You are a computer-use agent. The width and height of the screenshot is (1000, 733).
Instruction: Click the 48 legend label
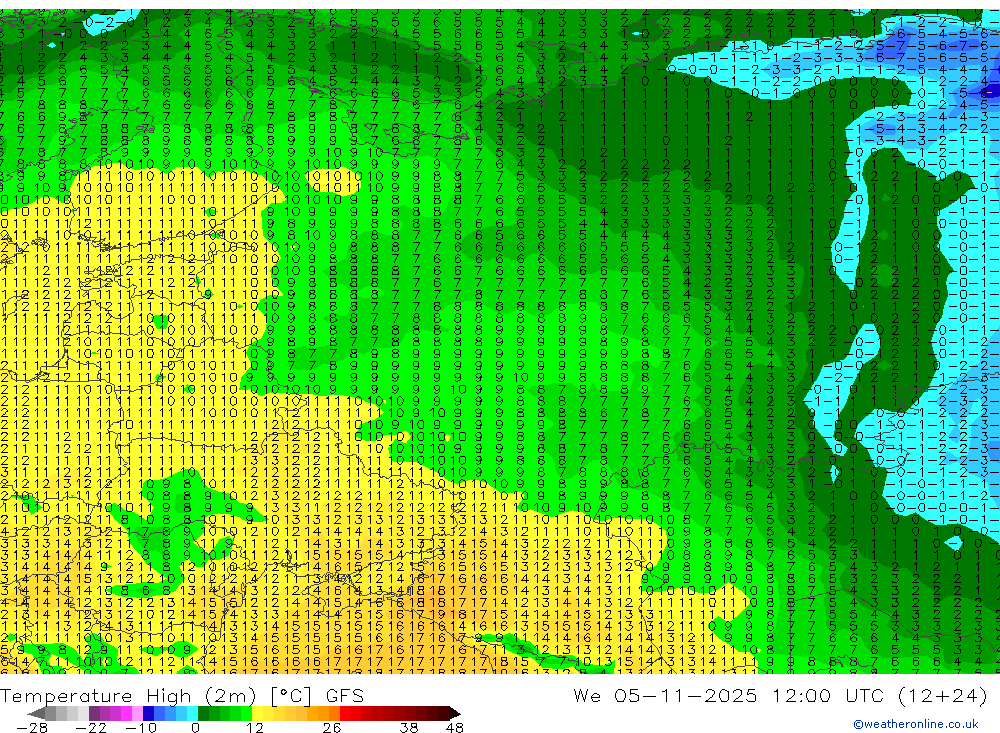[455, 728]
